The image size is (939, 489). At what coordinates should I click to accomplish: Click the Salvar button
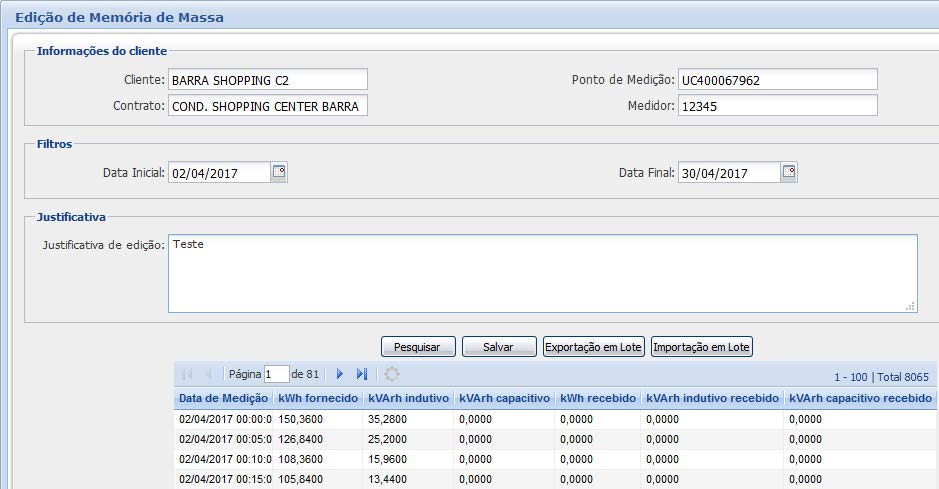pos(499,347)
